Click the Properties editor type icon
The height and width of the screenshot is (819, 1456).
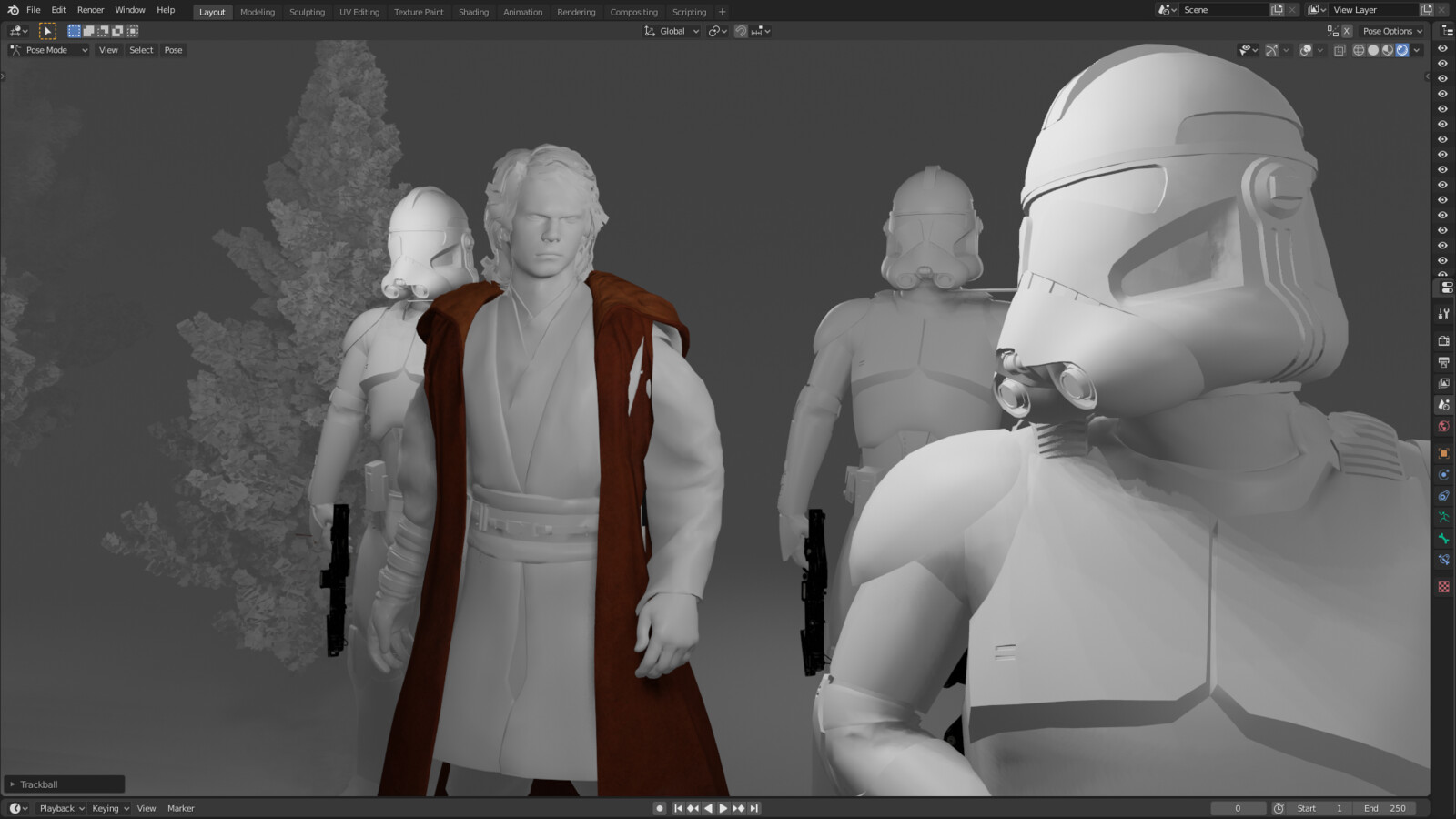[1445, 288]
